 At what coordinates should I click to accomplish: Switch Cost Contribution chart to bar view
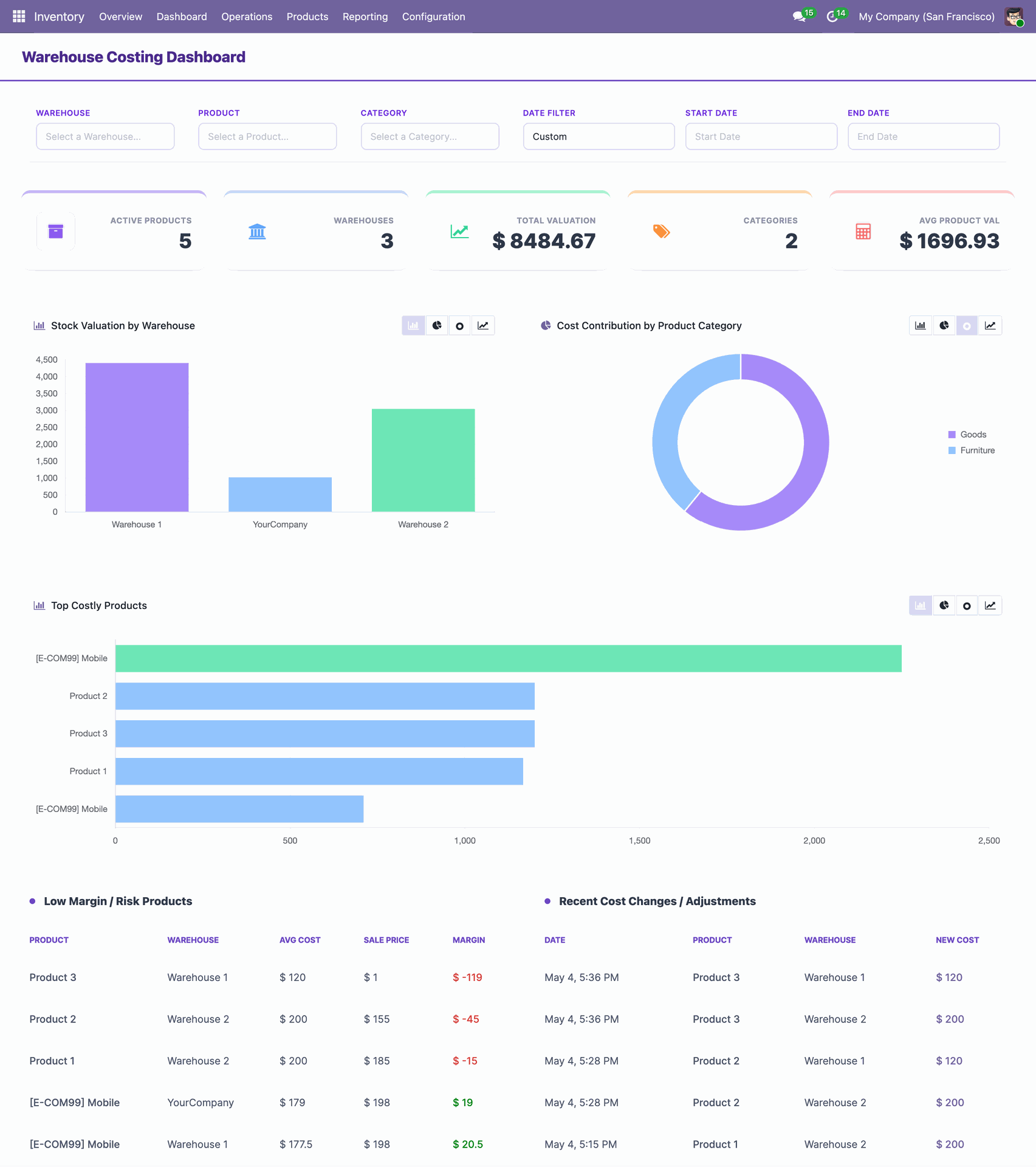[921, 326]
